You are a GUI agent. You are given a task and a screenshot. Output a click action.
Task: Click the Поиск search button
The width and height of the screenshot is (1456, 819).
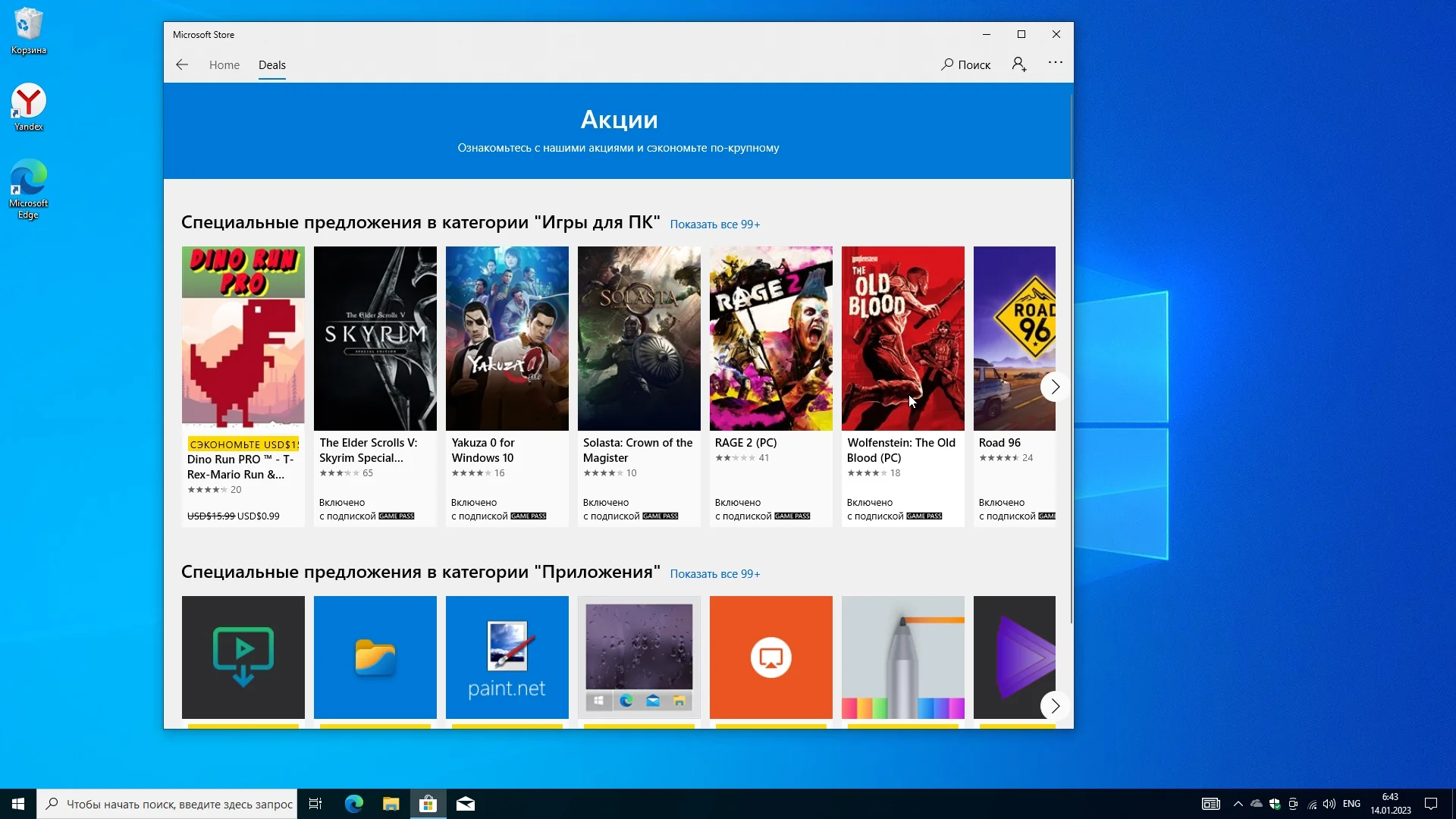pos(966,64)
